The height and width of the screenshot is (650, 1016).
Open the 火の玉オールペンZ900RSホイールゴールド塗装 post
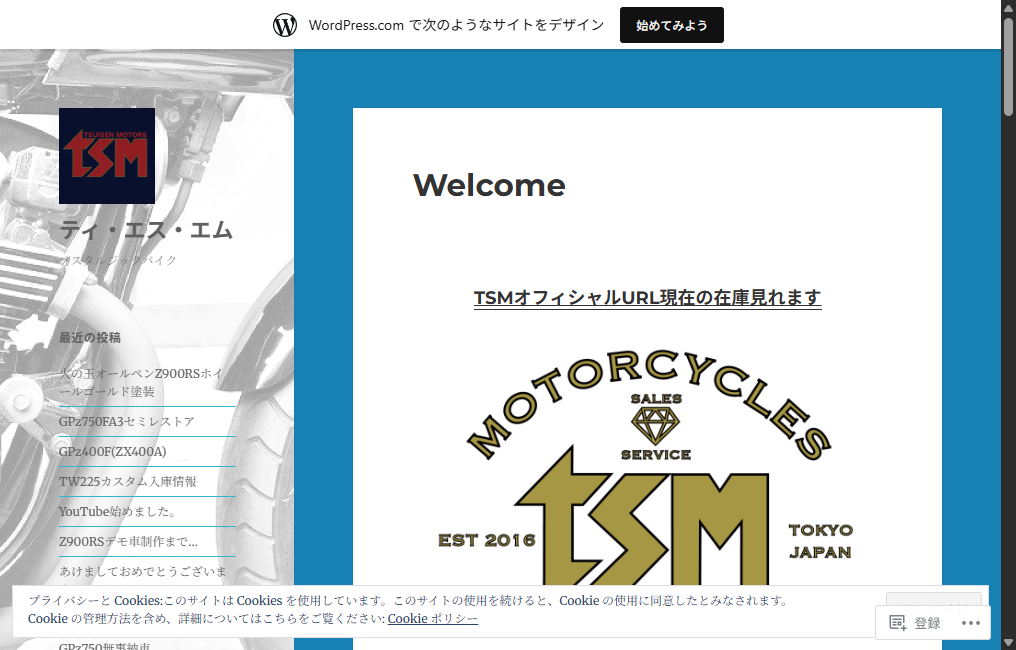pyautogui.click(x=141, y=382)
